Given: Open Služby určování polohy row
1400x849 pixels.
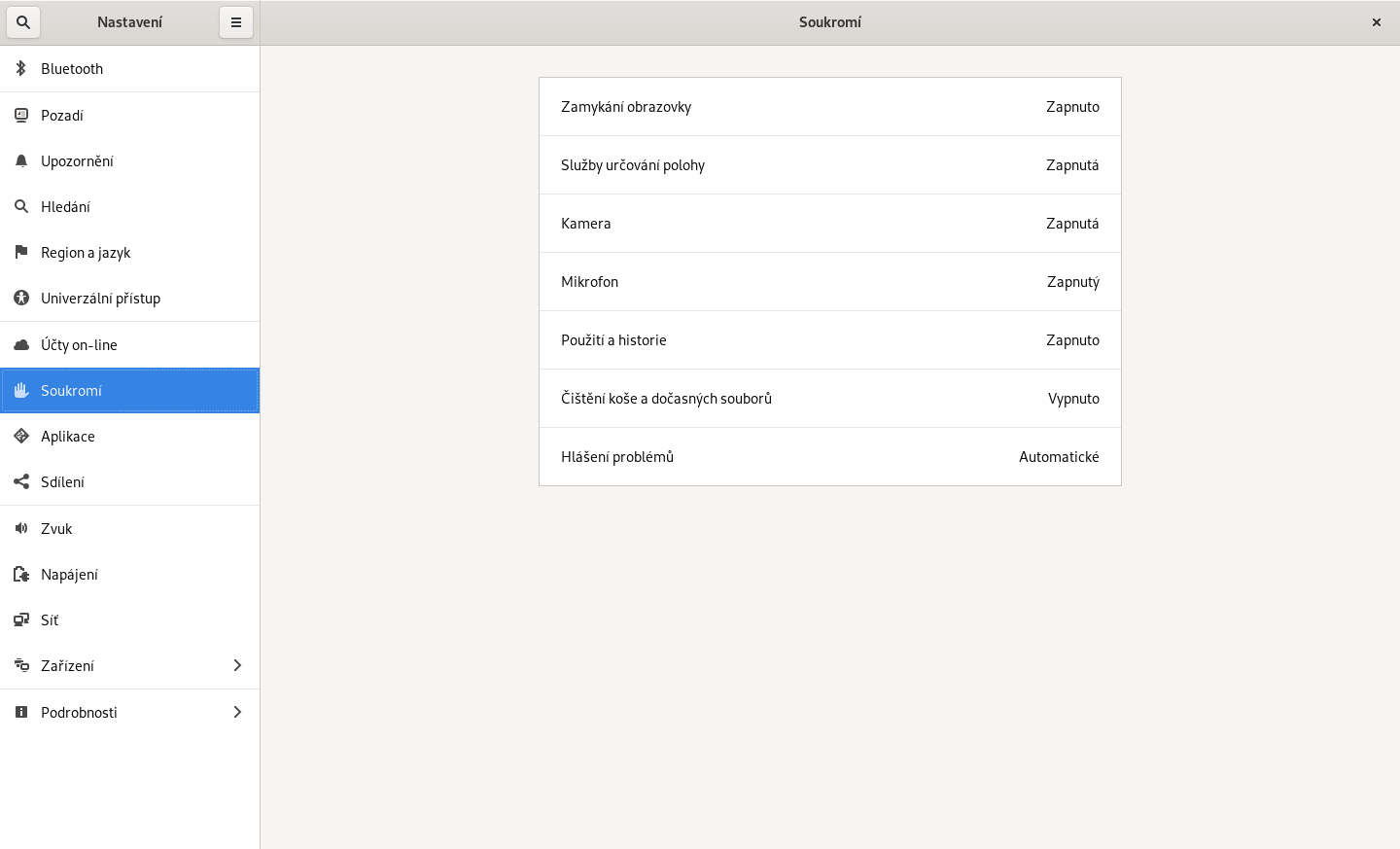Looking at the screenshot, I should coord(830,165).
